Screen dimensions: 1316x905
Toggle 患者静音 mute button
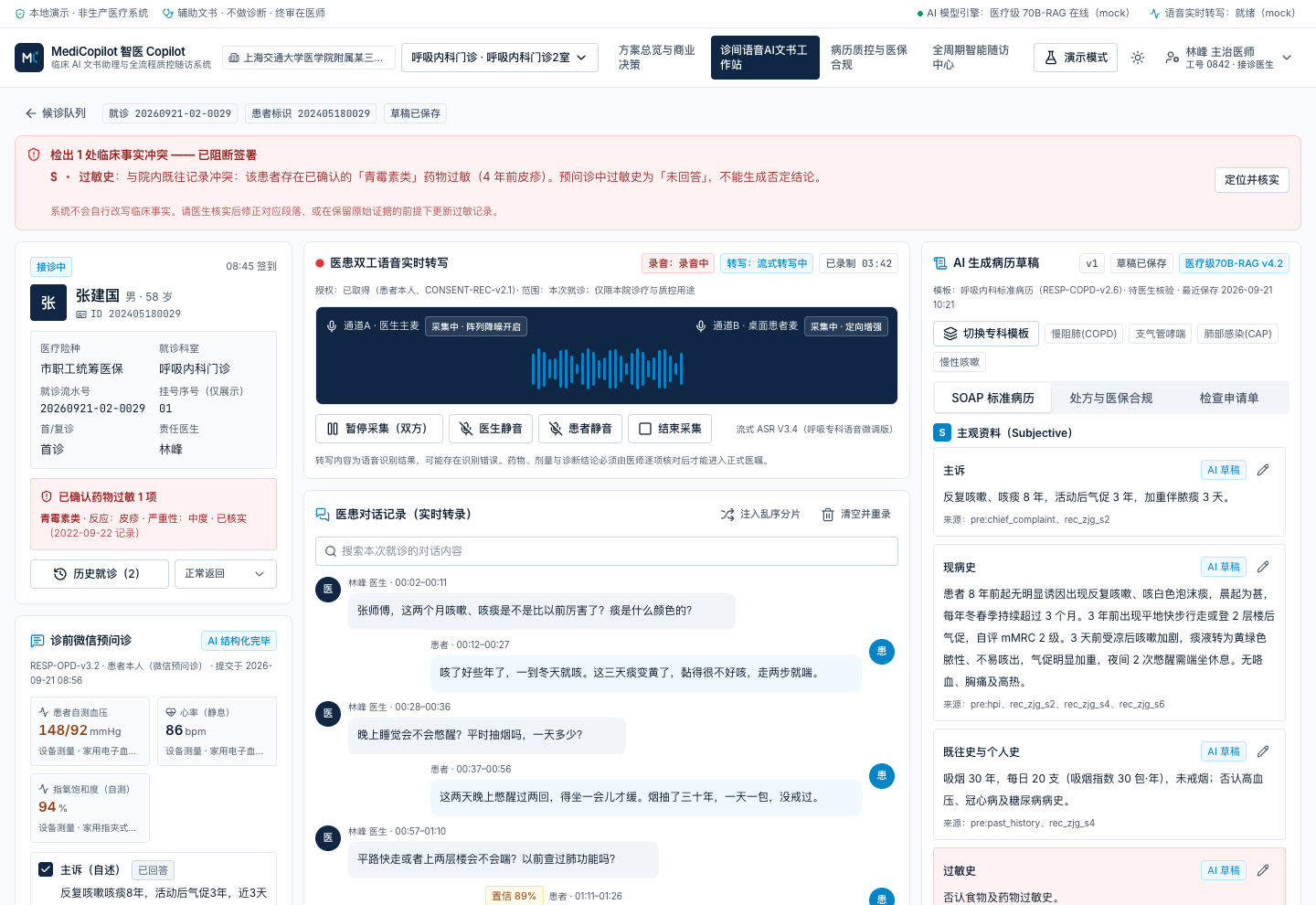(580, 429)
